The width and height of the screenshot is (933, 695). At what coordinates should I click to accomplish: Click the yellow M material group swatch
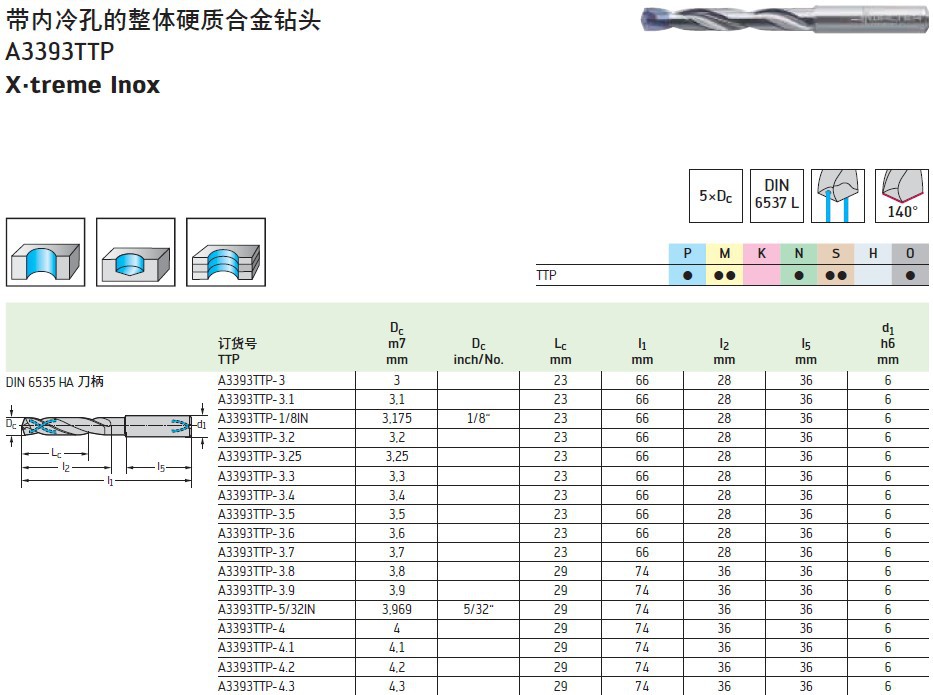725,264
